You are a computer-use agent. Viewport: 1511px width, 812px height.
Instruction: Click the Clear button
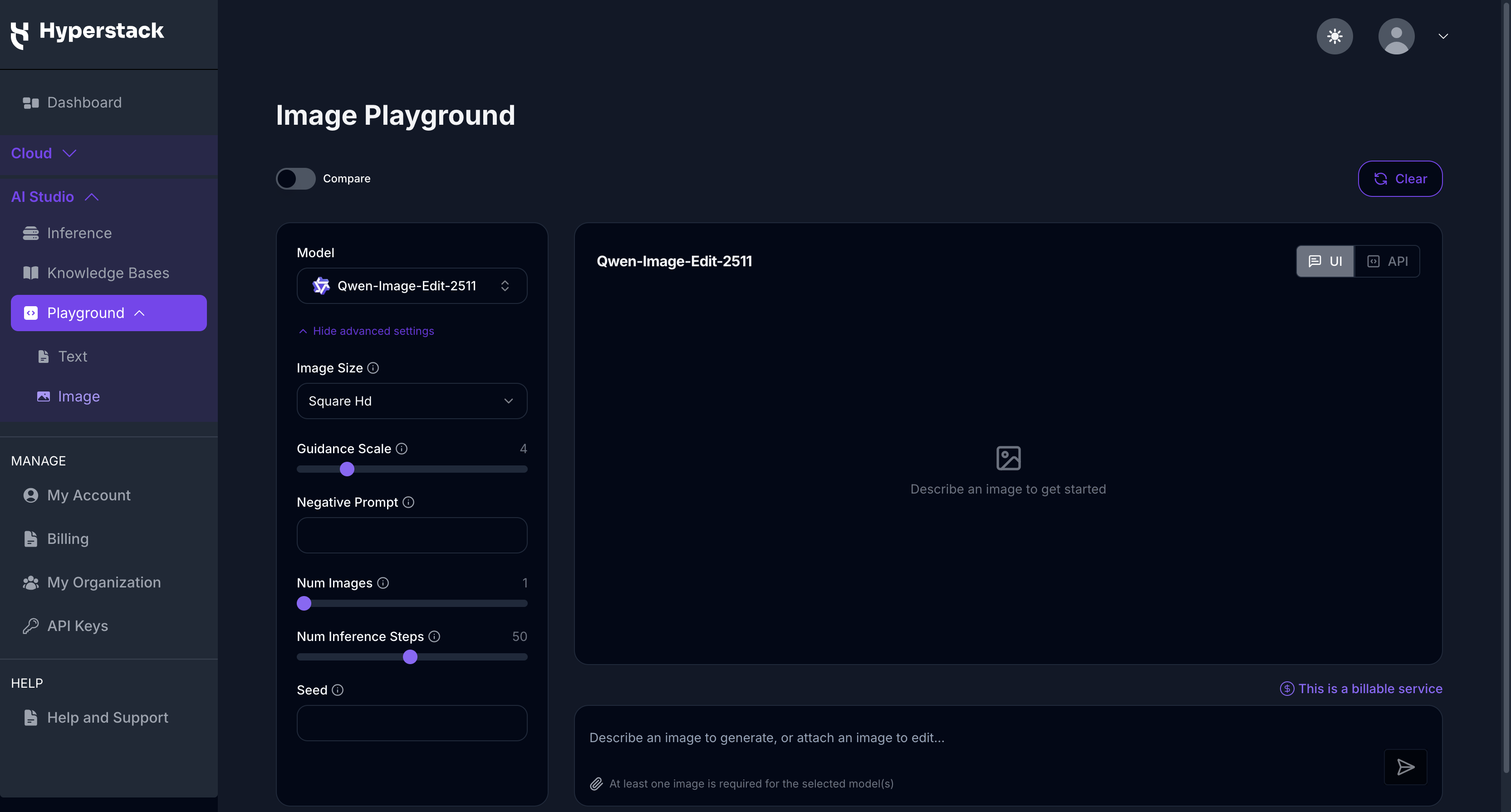click(x=1400, y=179)
